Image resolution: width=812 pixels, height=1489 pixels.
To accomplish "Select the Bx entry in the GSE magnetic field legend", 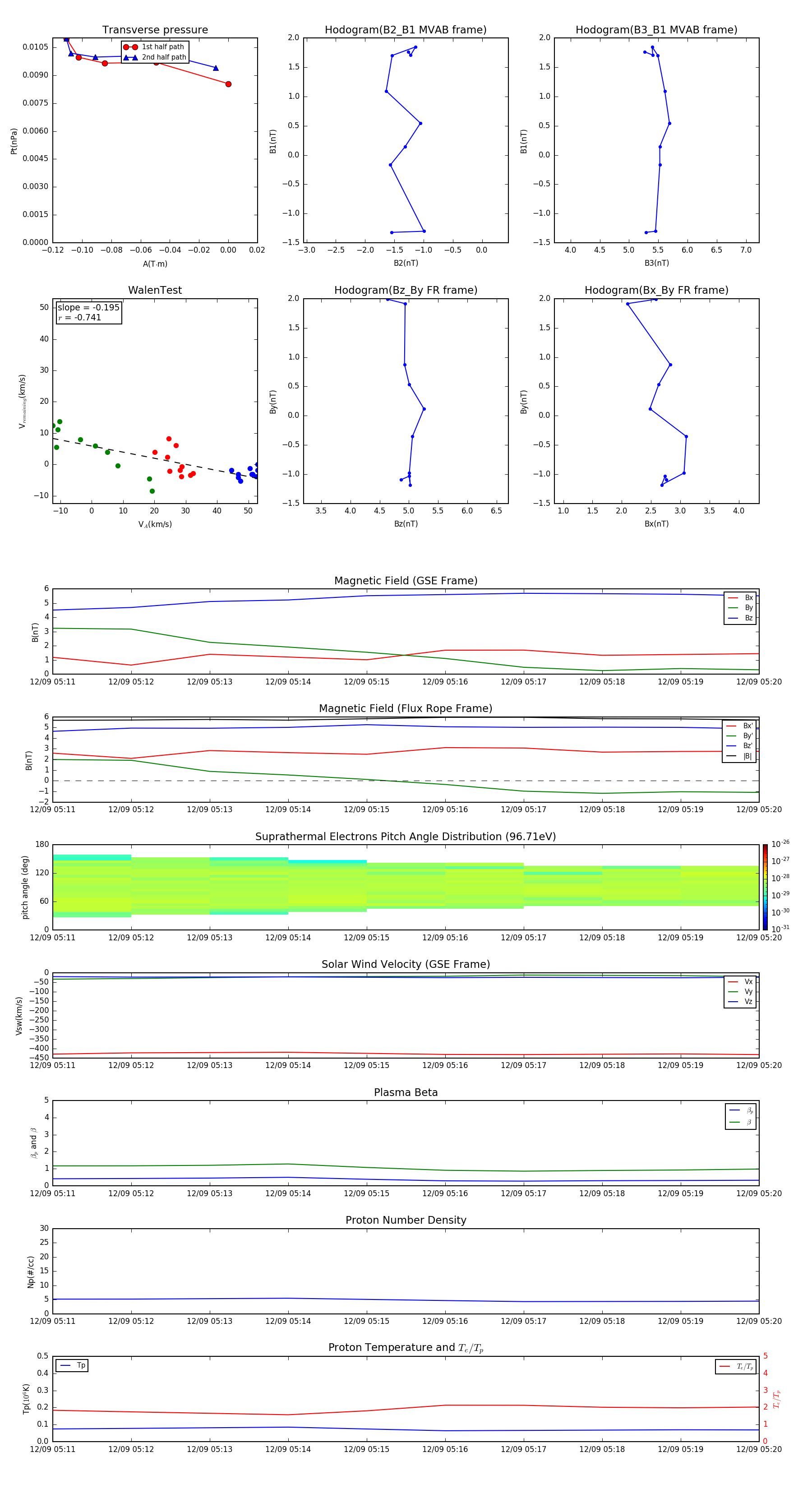I will [740, 598].
